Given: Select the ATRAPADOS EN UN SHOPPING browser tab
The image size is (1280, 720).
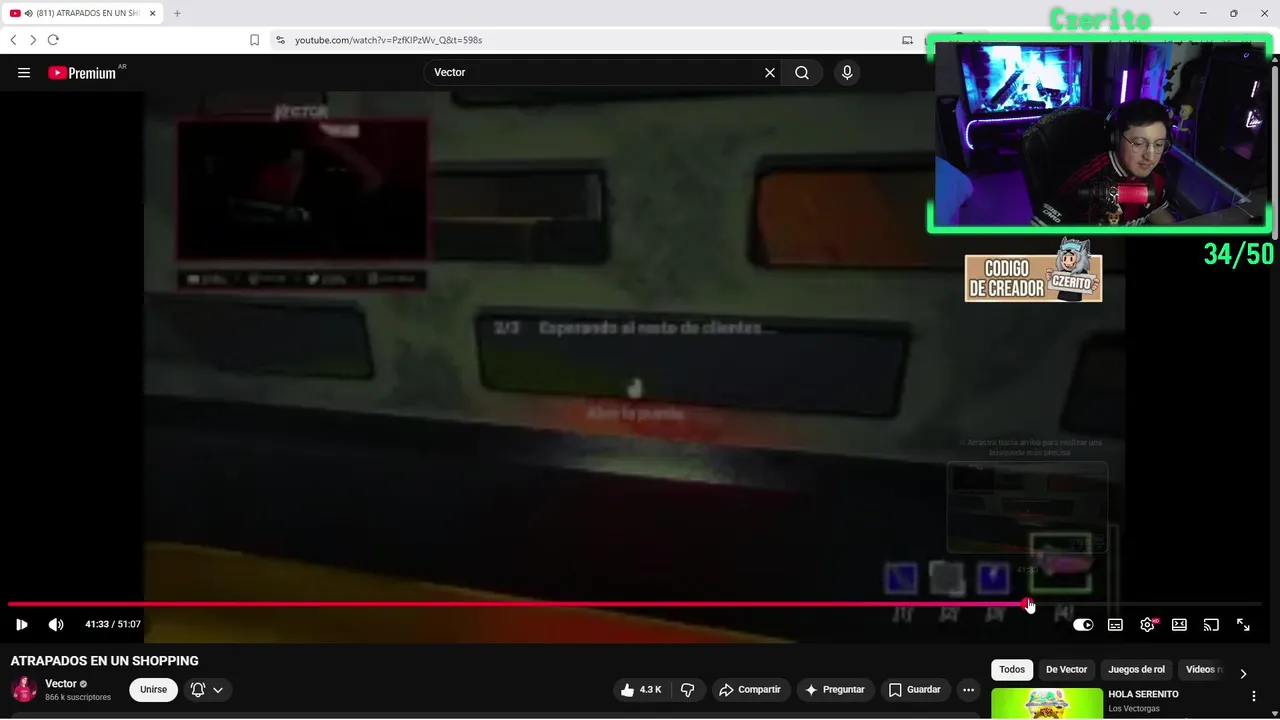Looking at the screenshot, I should click(x=82, y=13).
